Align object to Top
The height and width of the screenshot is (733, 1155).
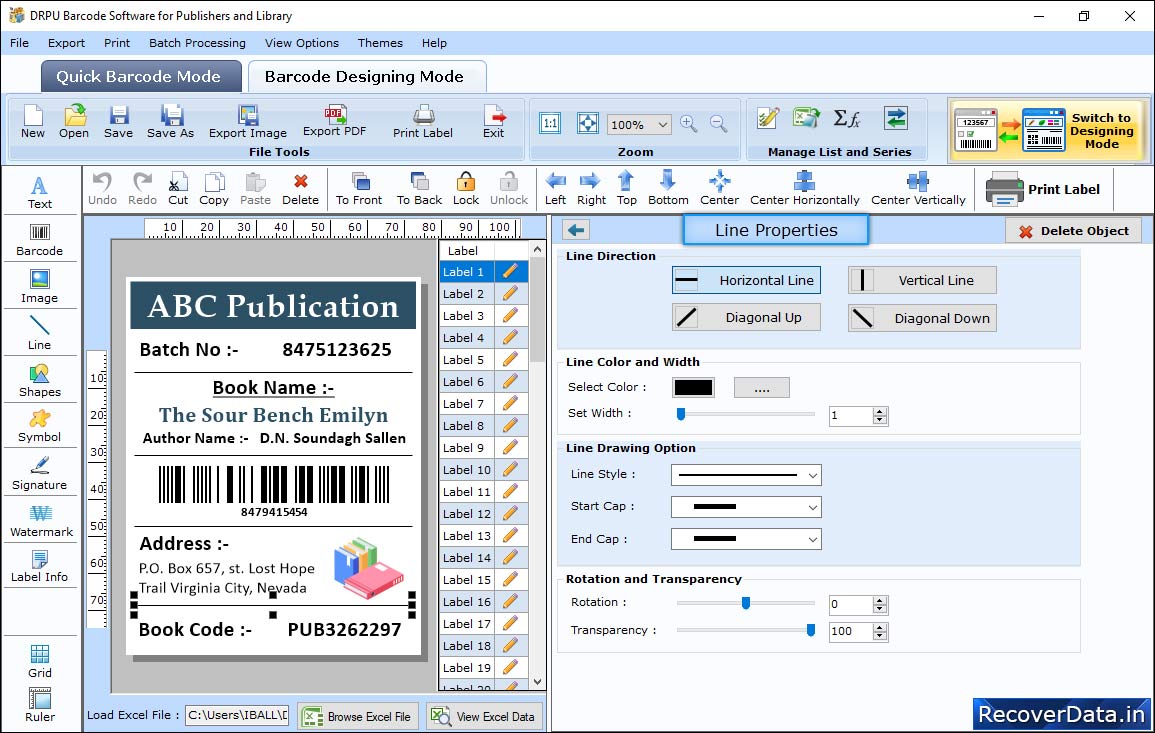(x=627, y=189)
